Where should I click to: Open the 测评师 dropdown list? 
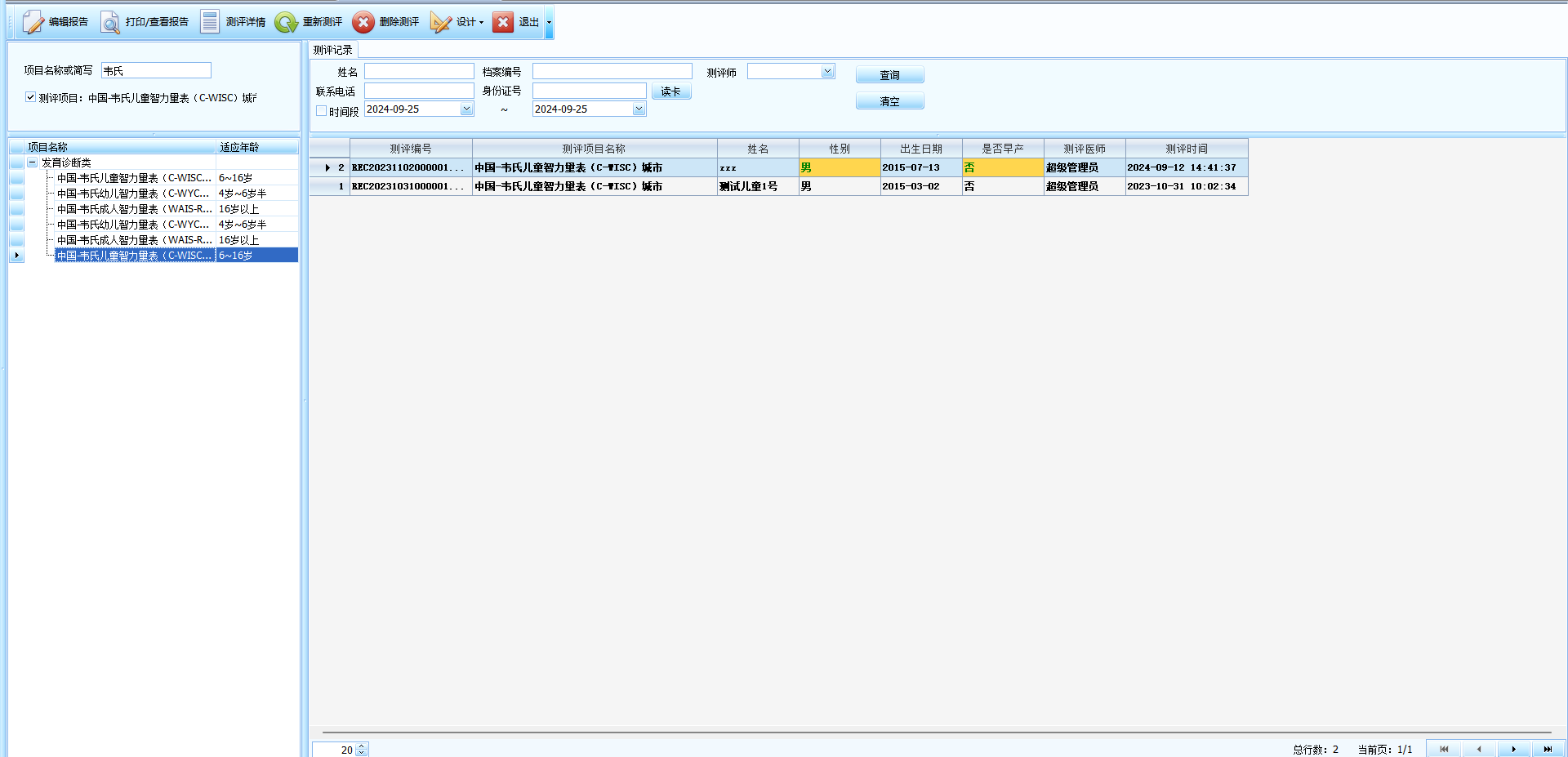point(827,72)
